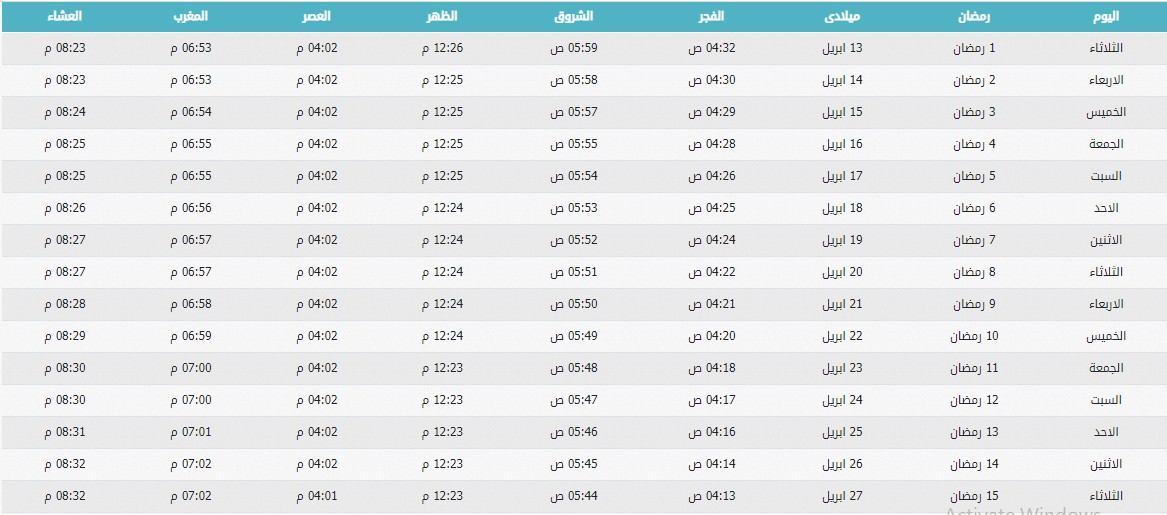
Task: Click the اليوم column header
Action: coord(1105,16)
